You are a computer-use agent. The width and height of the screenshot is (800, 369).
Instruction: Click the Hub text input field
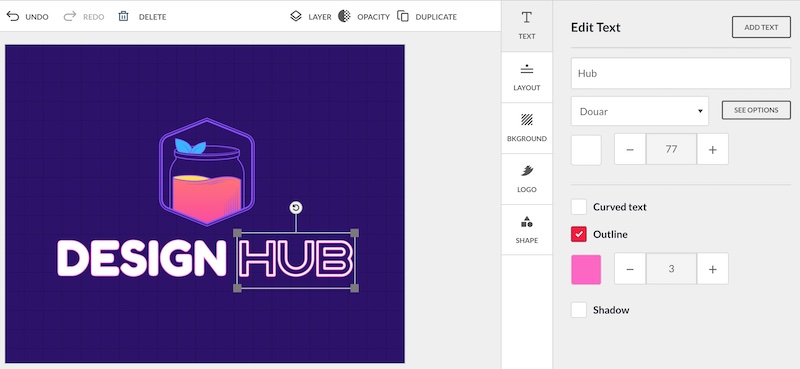(681, 73)
